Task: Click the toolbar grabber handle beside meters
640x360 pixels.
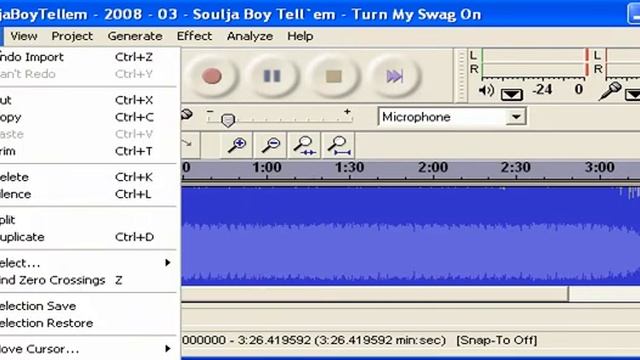Action: 461,76
